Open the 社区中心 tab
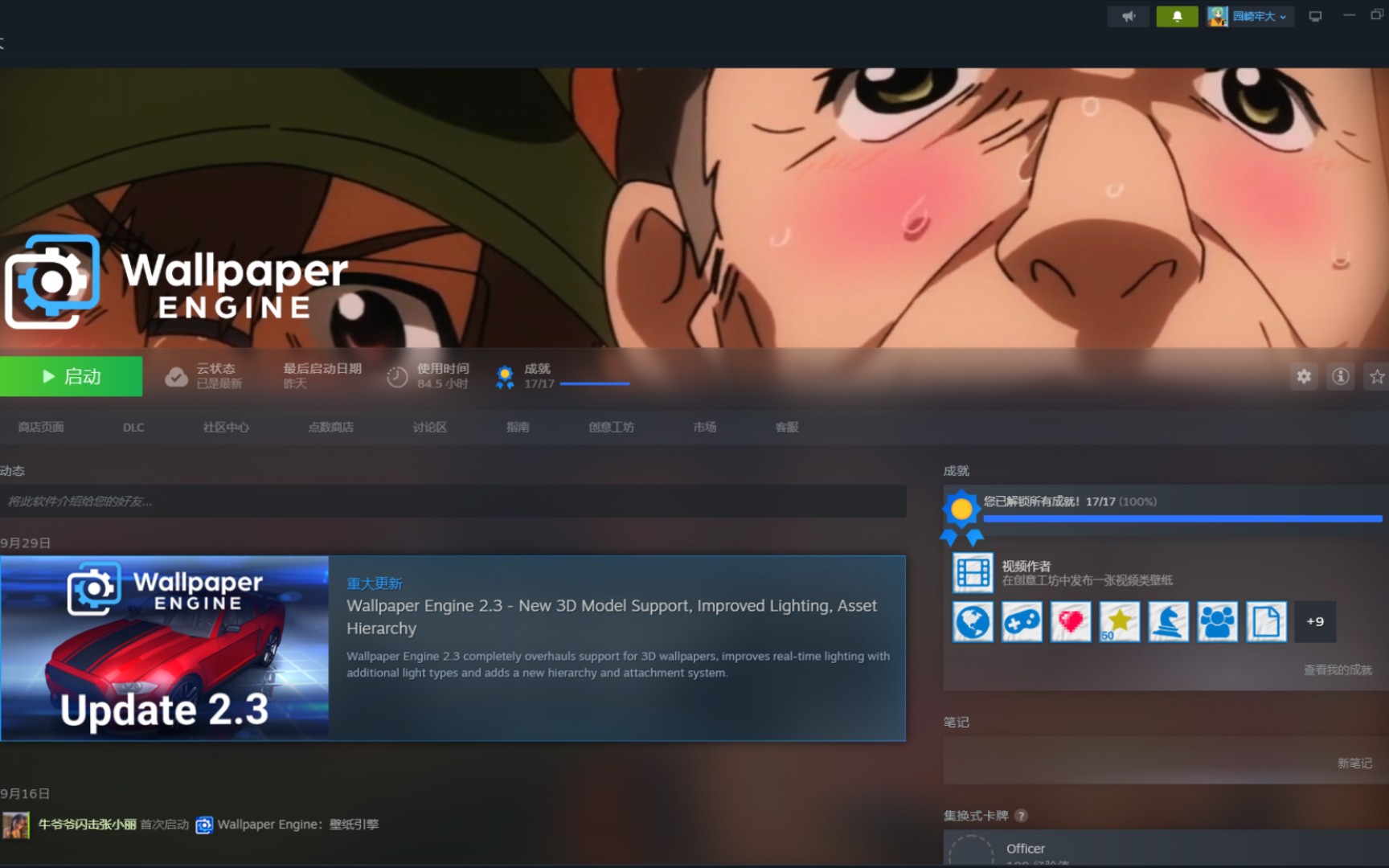The image size is (1389, 868). [x=226, y=427]
